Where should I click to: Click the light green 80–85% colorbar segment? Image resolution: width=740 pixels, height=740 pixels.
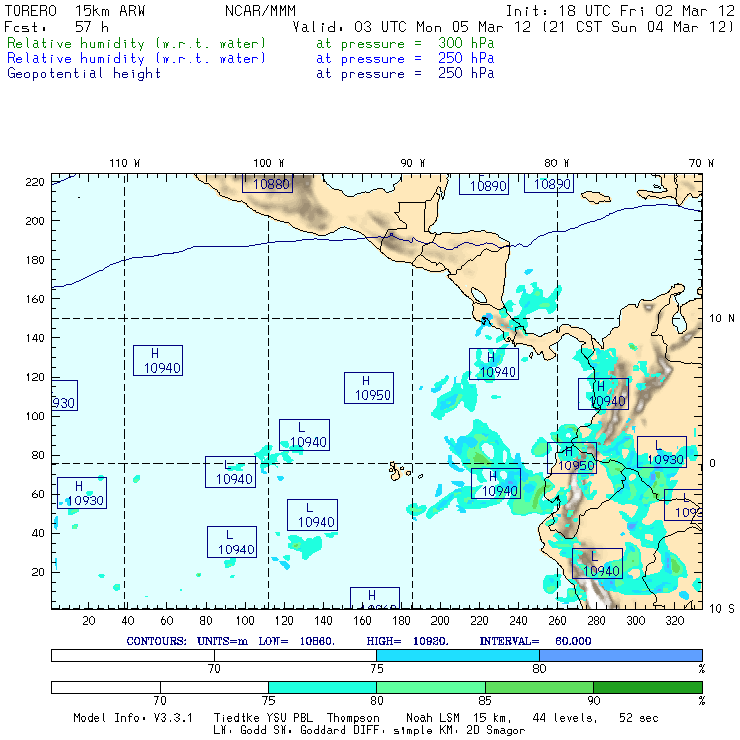pyautogui.click(x=430, y=687)
